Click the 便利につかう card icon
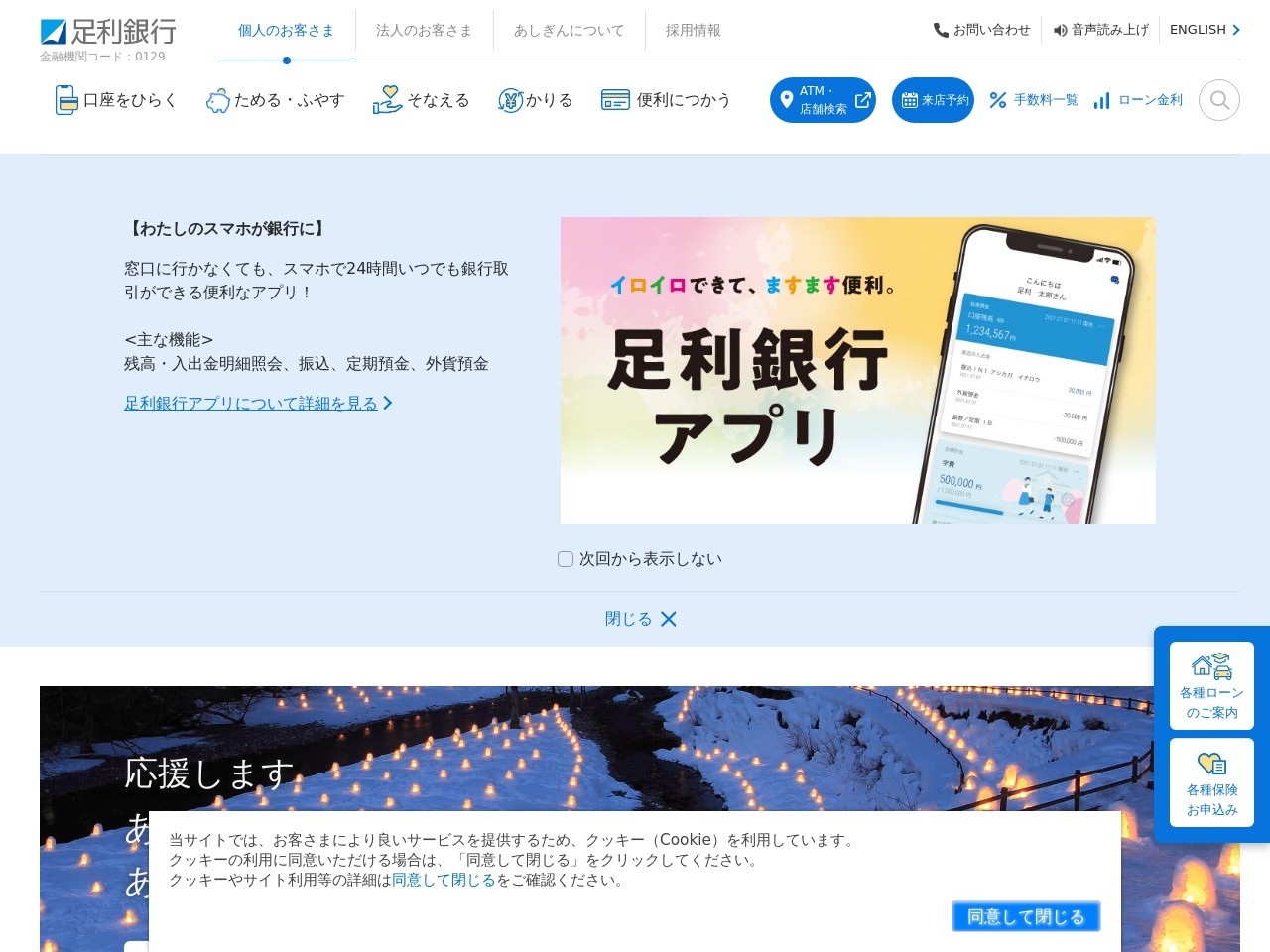 (615, 100)
